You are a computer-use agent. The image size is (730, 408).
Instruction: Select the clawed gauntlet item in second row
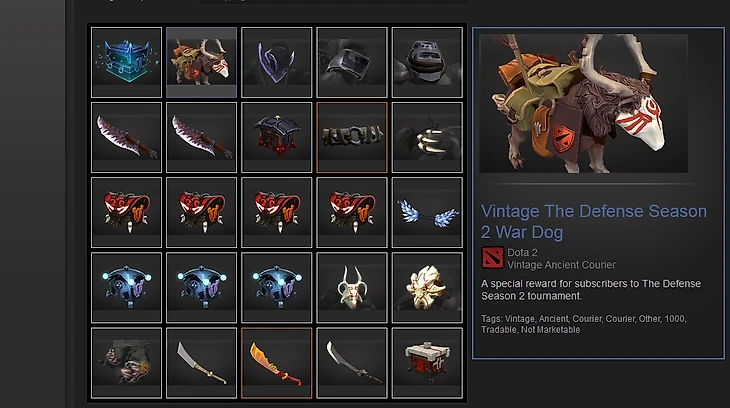pos(427,137)
